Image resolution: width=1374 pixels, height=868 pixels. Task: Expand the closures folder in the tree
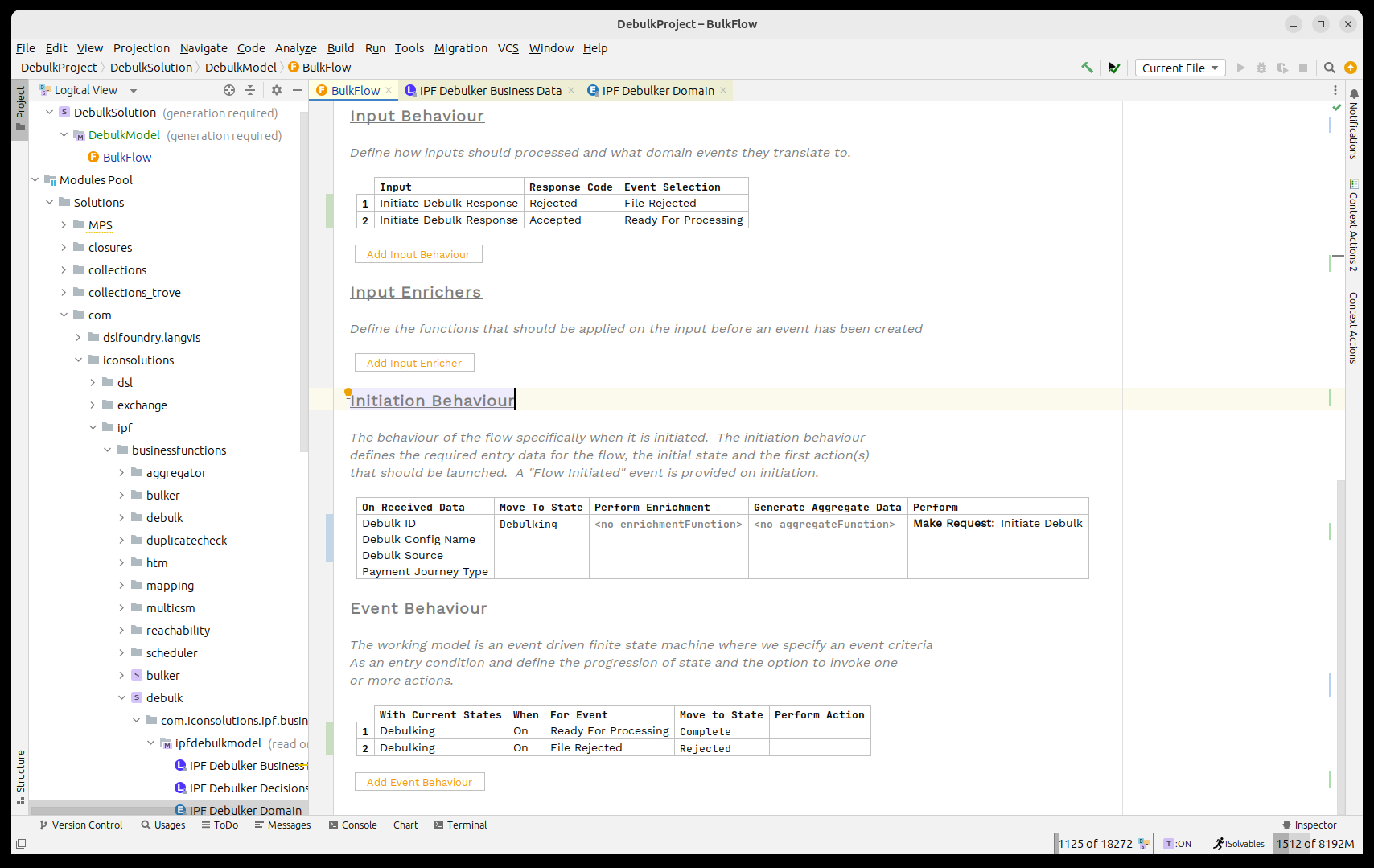(x=64, y=248)
